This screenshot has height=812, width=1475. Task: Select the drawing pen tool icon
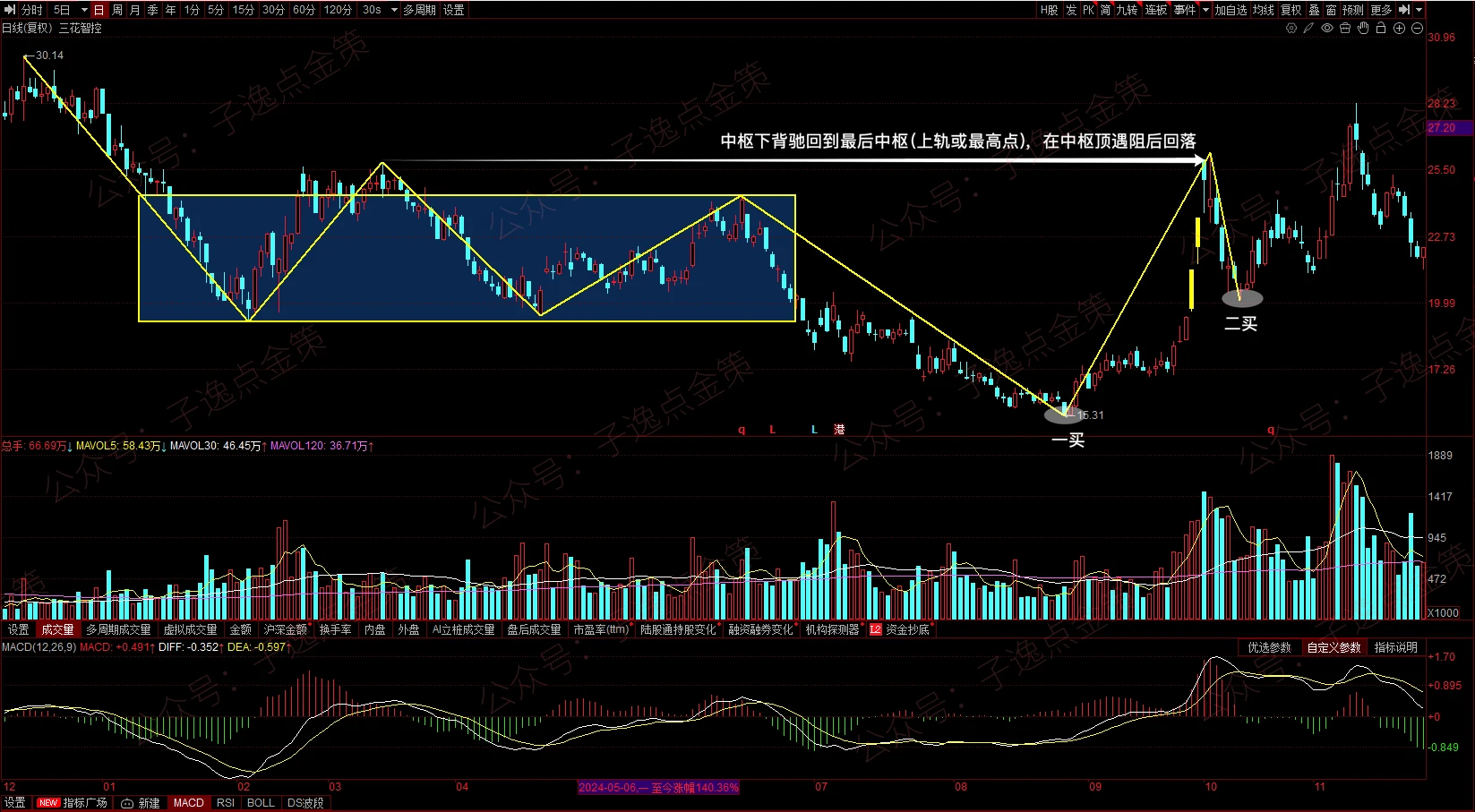coord(1308,29)
